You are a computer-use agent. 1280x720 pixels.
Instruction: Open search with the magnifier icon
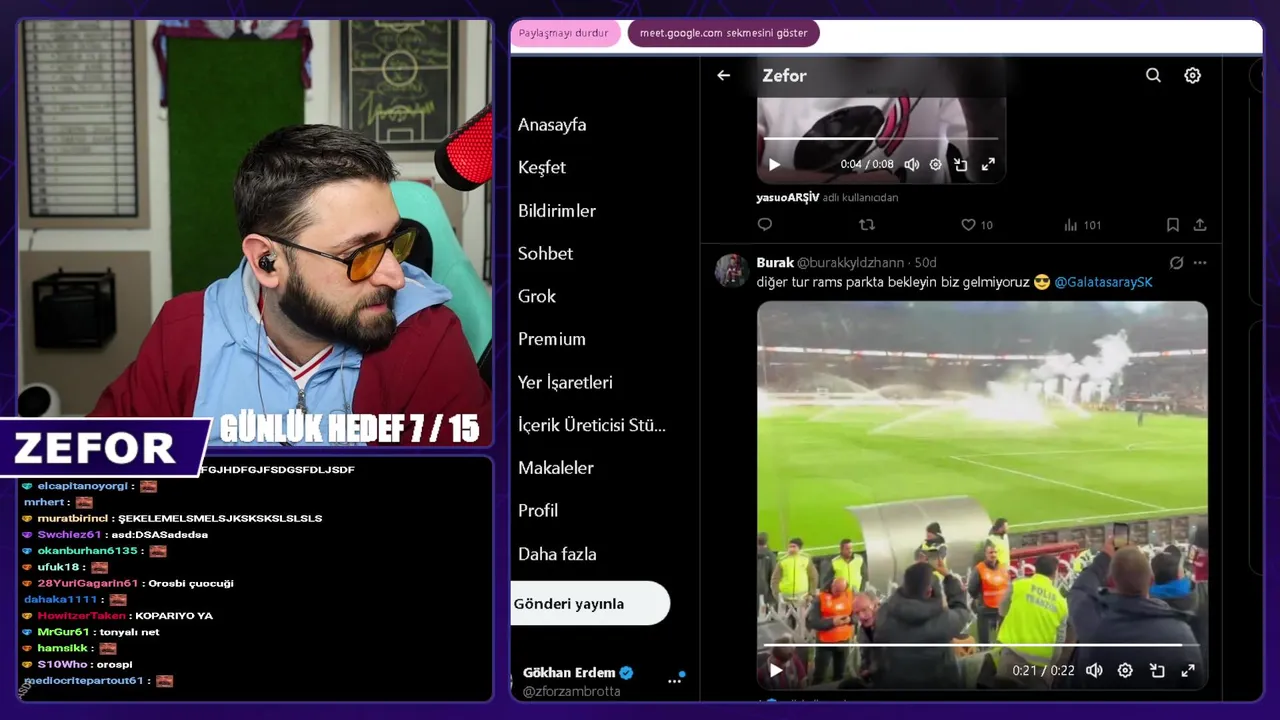pos(1153,75)
